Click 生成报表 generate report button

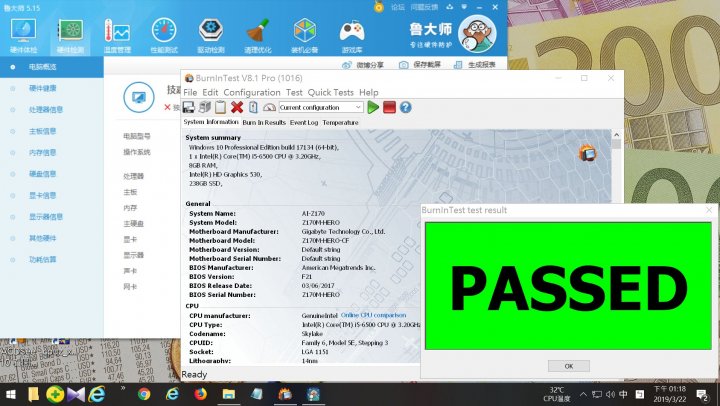475,65
